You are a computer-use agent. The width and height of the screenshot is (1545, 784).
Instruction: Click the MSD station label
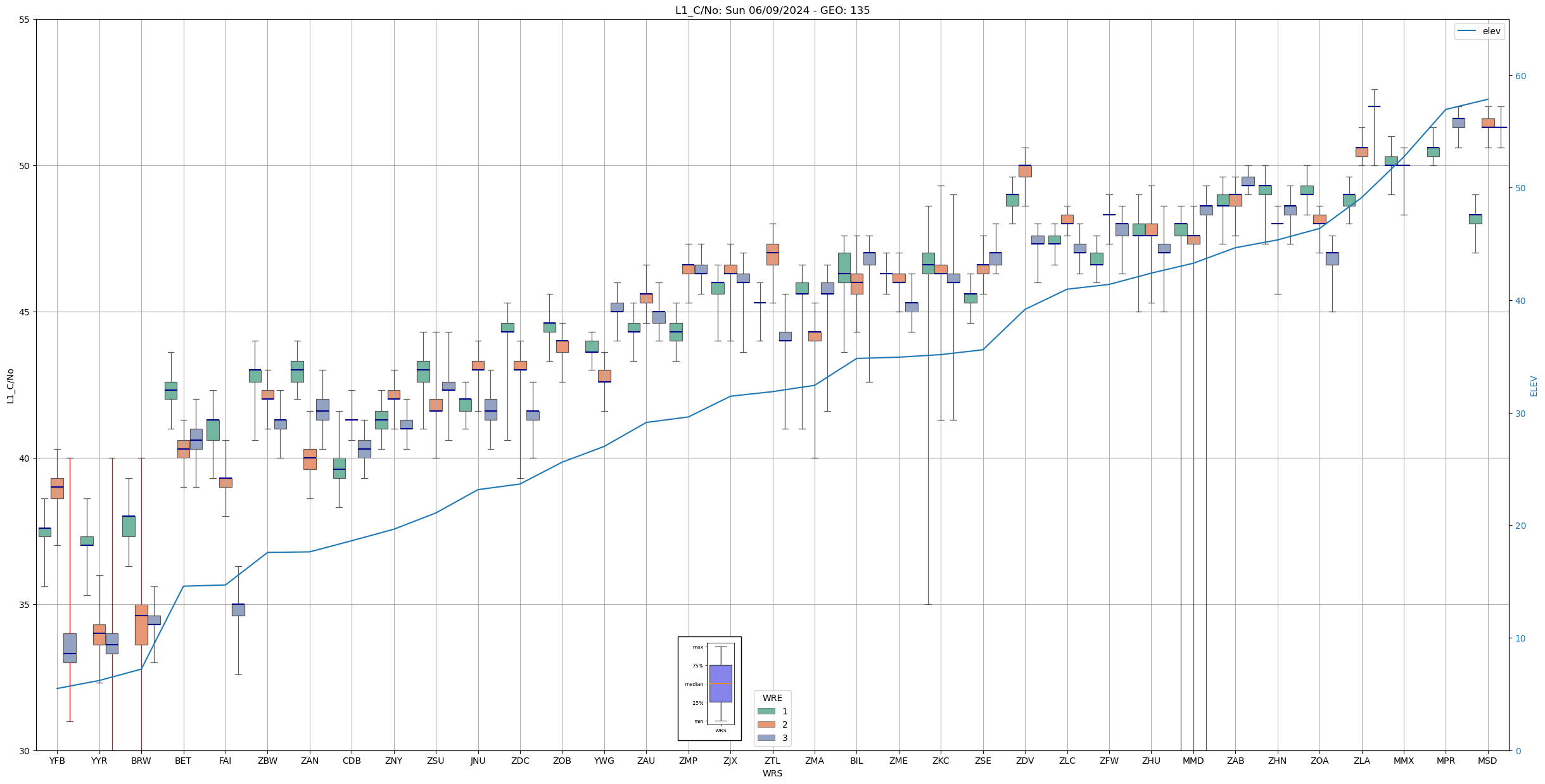tap(1487, 761)
